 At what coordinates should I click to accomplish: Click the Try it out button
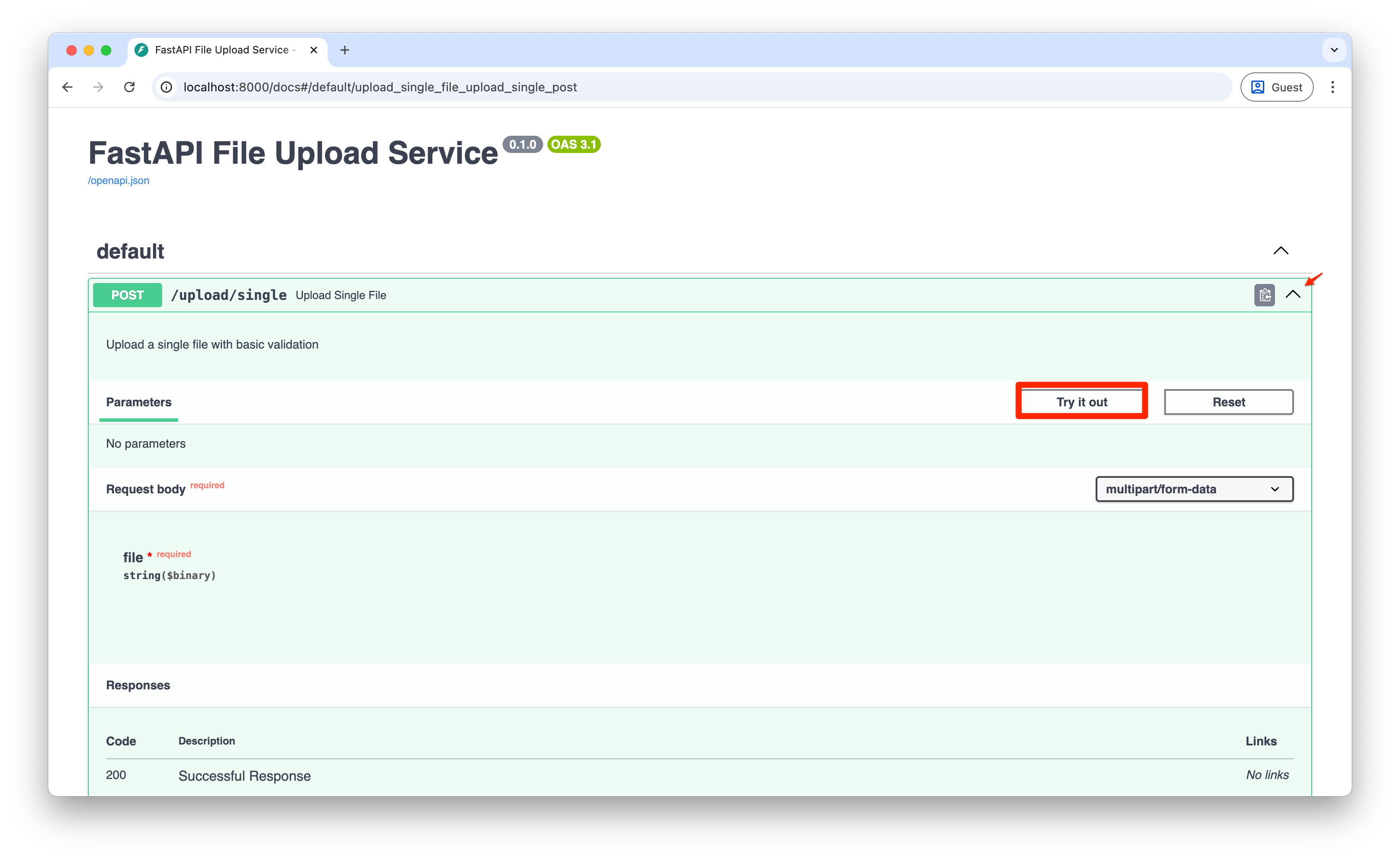pos(1081,402)
